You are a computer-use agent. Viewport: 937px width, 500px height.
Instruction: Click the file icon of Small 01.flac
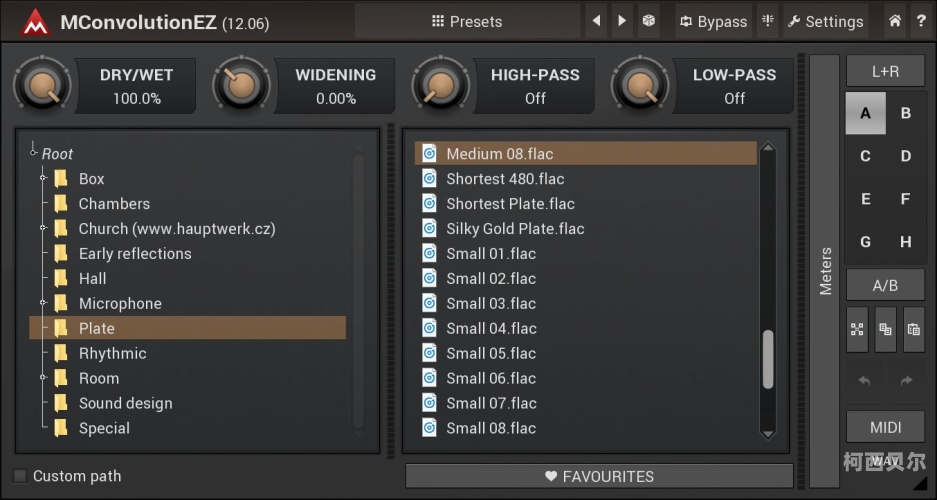429,253
